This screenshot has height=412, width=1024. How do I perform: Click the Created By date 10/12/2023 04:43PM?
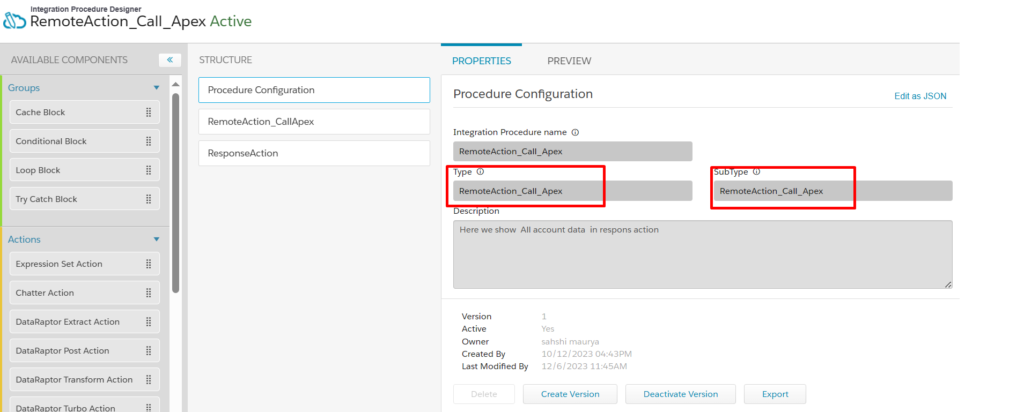(586, 354)
